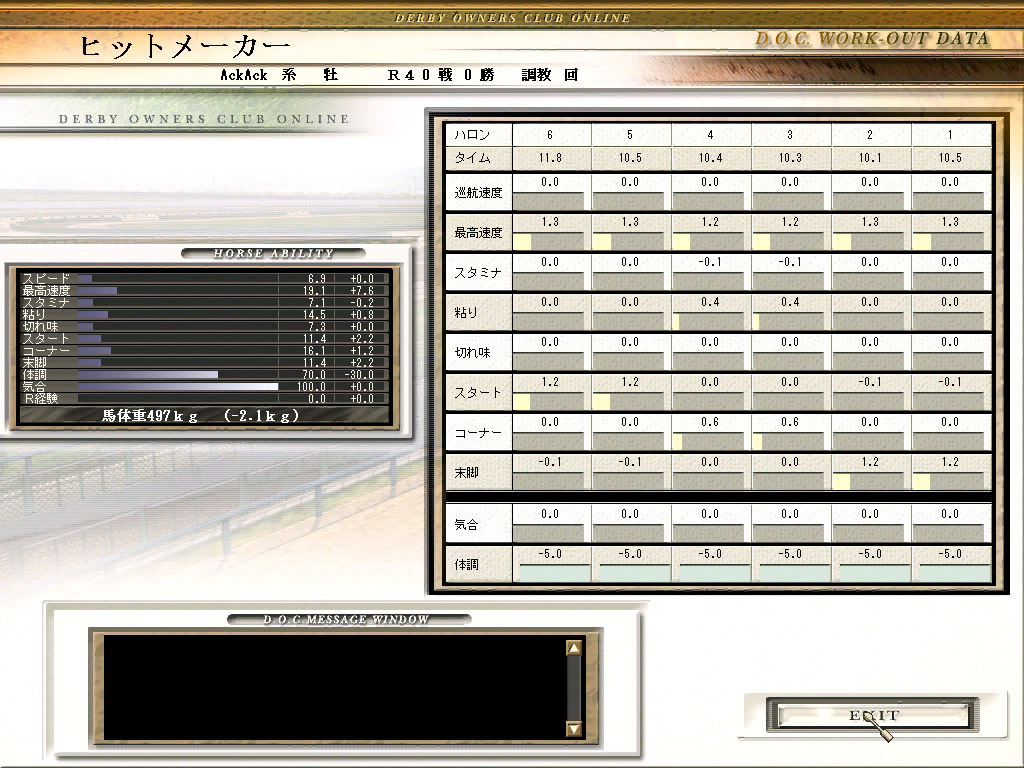1024x768 pixels.
Task: Click inside the black D.O.C. message window
Action: 334,688
